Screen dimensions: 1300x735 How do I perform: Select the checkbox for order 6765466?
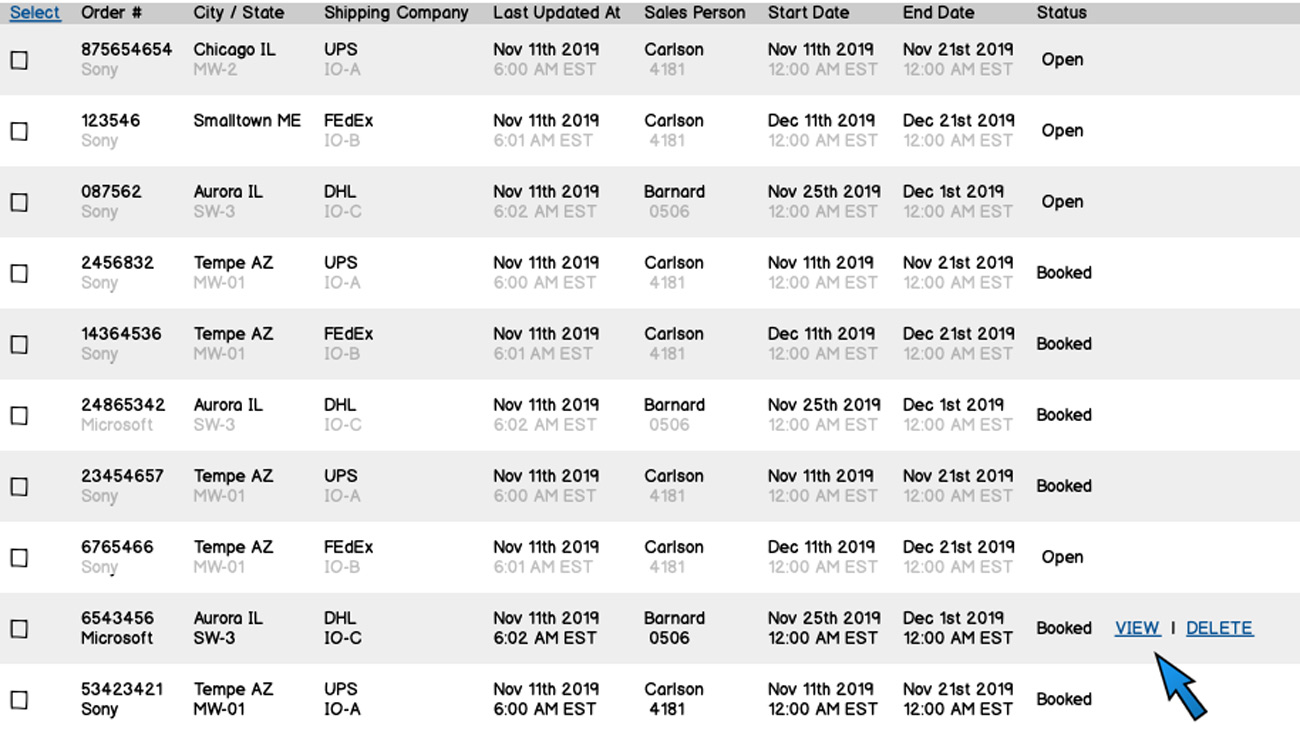click(19, 558)
